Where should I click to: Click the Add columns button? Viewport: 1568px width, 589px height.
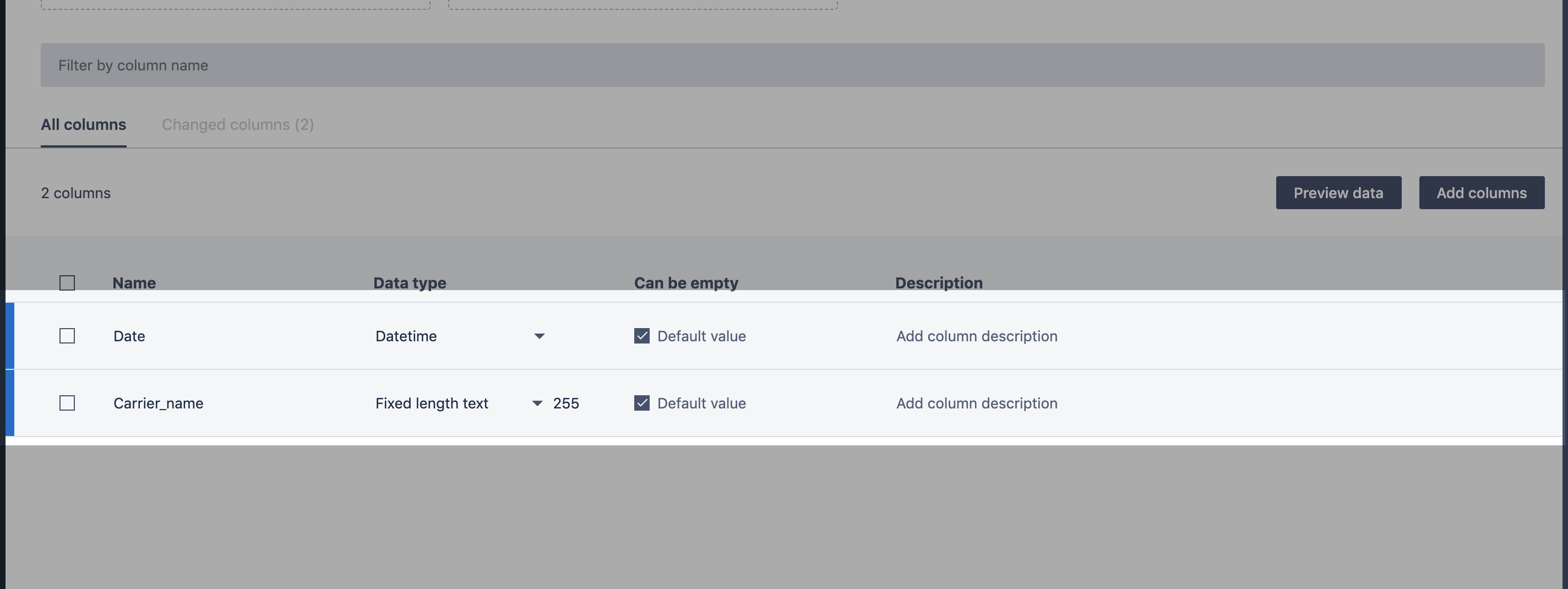click(x=1481, y=193)
